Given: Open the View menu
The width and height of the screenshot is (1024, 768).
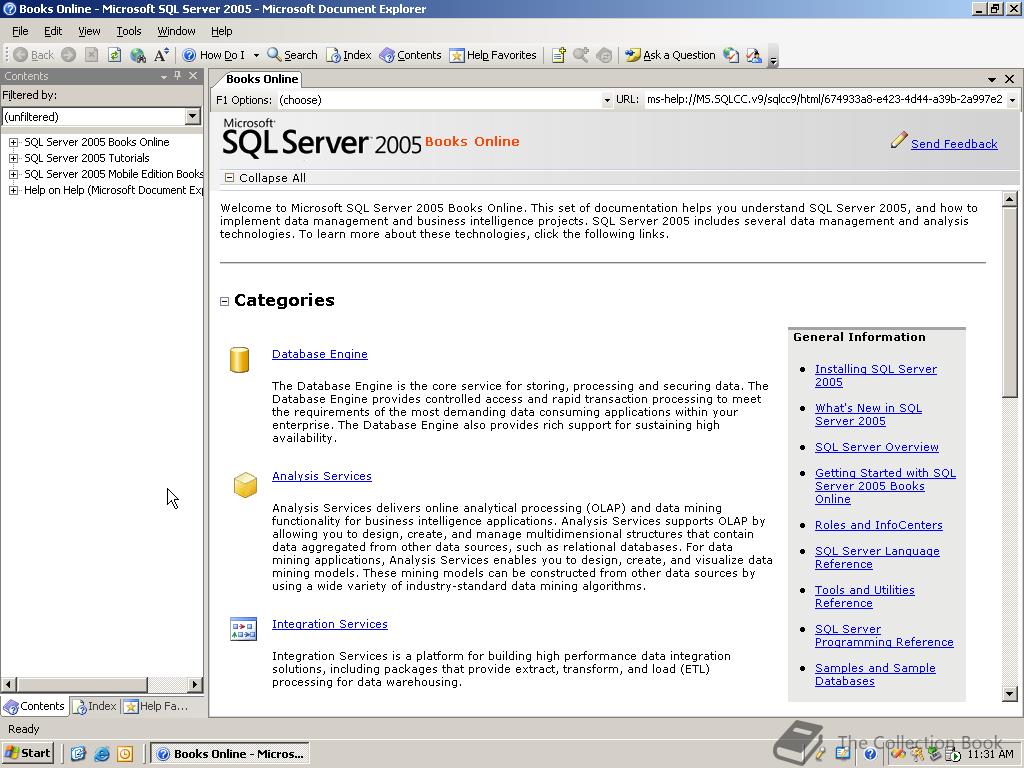Looking at the screenshot, I should [x=89, y=31].
